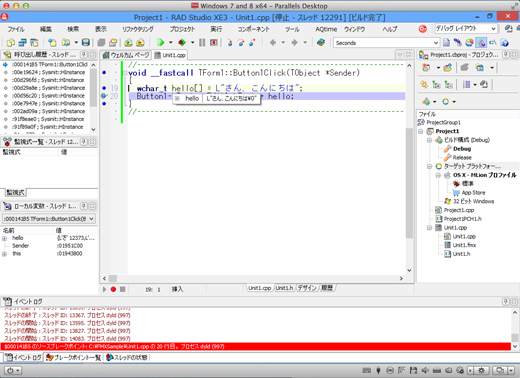Image resolution: width=520 pixels, height=378 pixels.
Task: Click the Save All grey icon
Action: (101, 42)
